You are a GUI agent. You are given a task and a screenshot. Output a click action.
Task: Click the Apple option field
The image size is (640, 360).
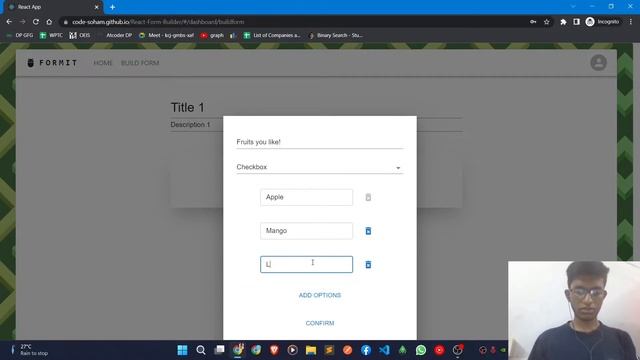[x=307, y=197]
